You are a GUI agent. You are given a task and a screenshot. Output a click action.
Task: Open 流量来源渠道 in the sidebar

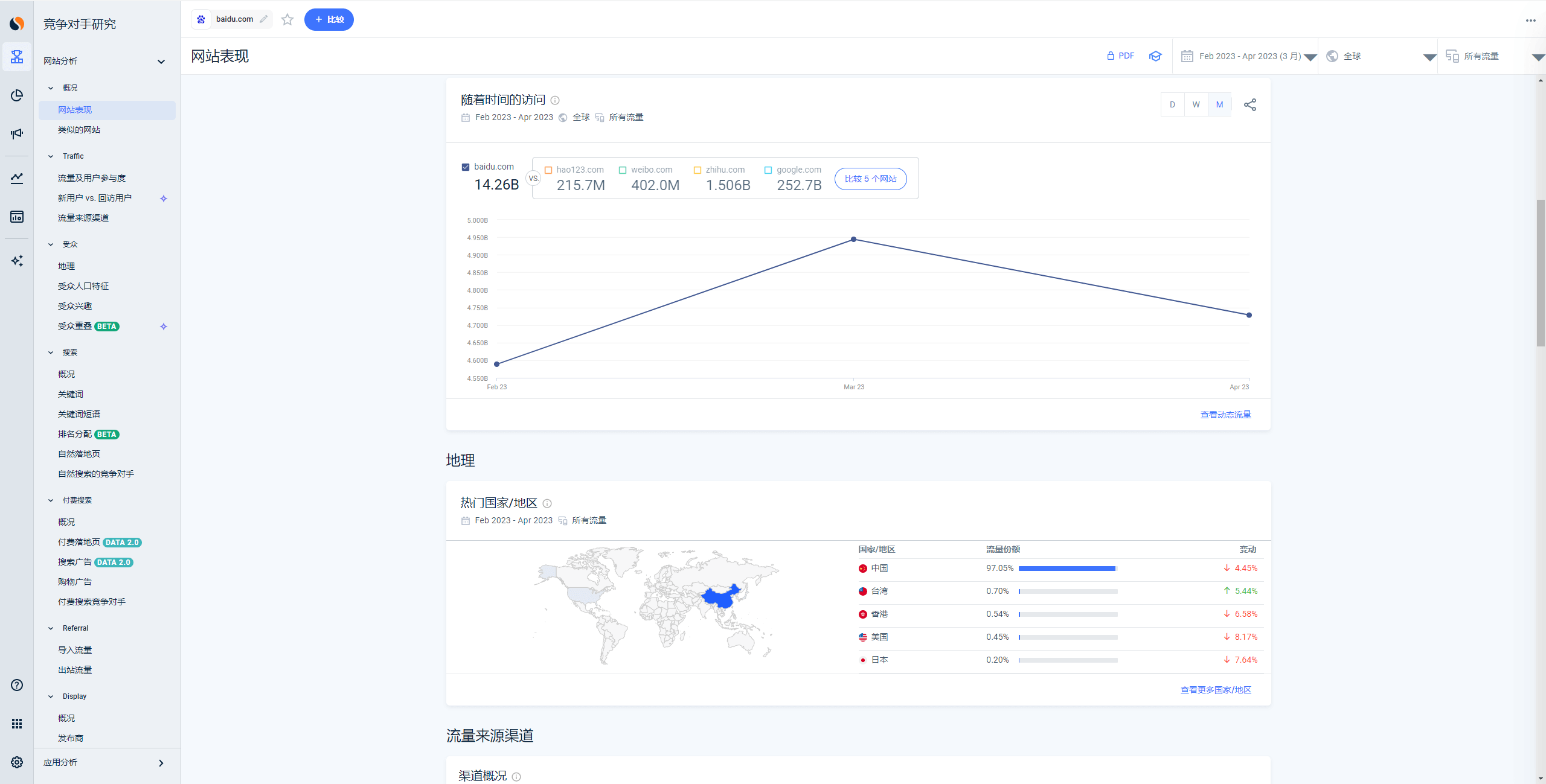point(83,218)
